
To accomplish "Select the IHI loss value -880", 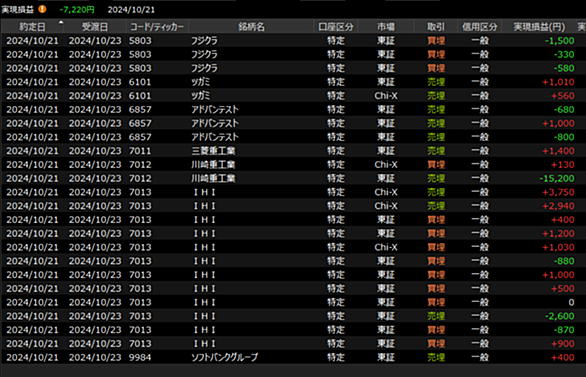I will tap(564, 261).
